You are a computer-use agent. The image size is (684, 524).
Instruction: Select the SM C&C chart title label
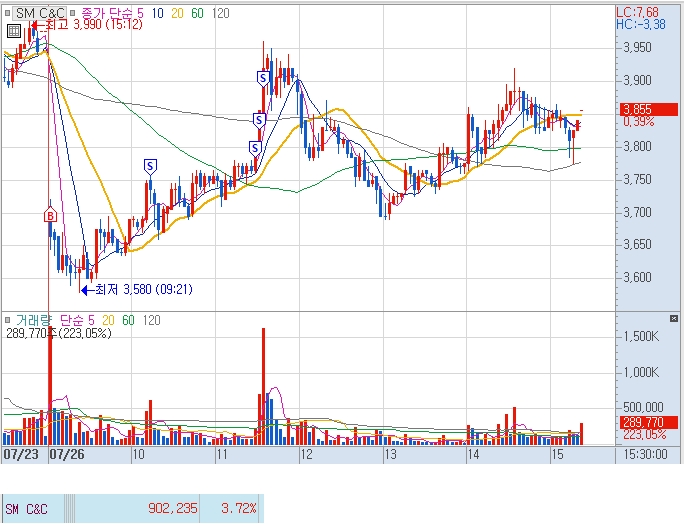(x=40, y=14)
